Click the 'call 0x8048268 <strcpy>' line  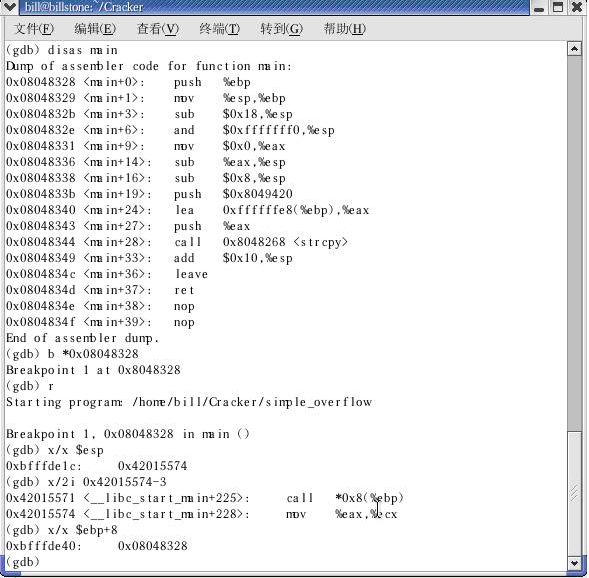177,242
